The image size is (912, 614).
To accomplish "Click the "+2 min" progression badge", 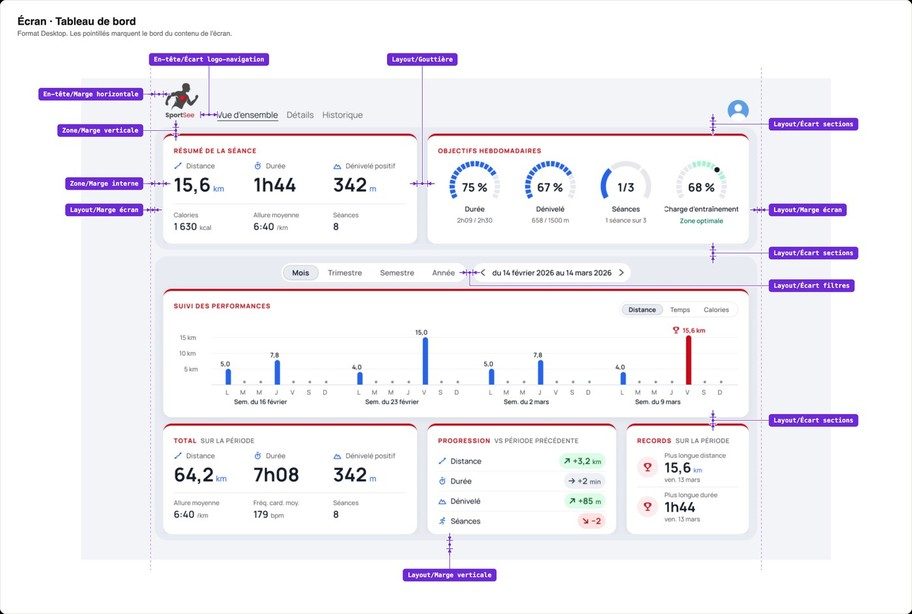I will coord(585,481).
